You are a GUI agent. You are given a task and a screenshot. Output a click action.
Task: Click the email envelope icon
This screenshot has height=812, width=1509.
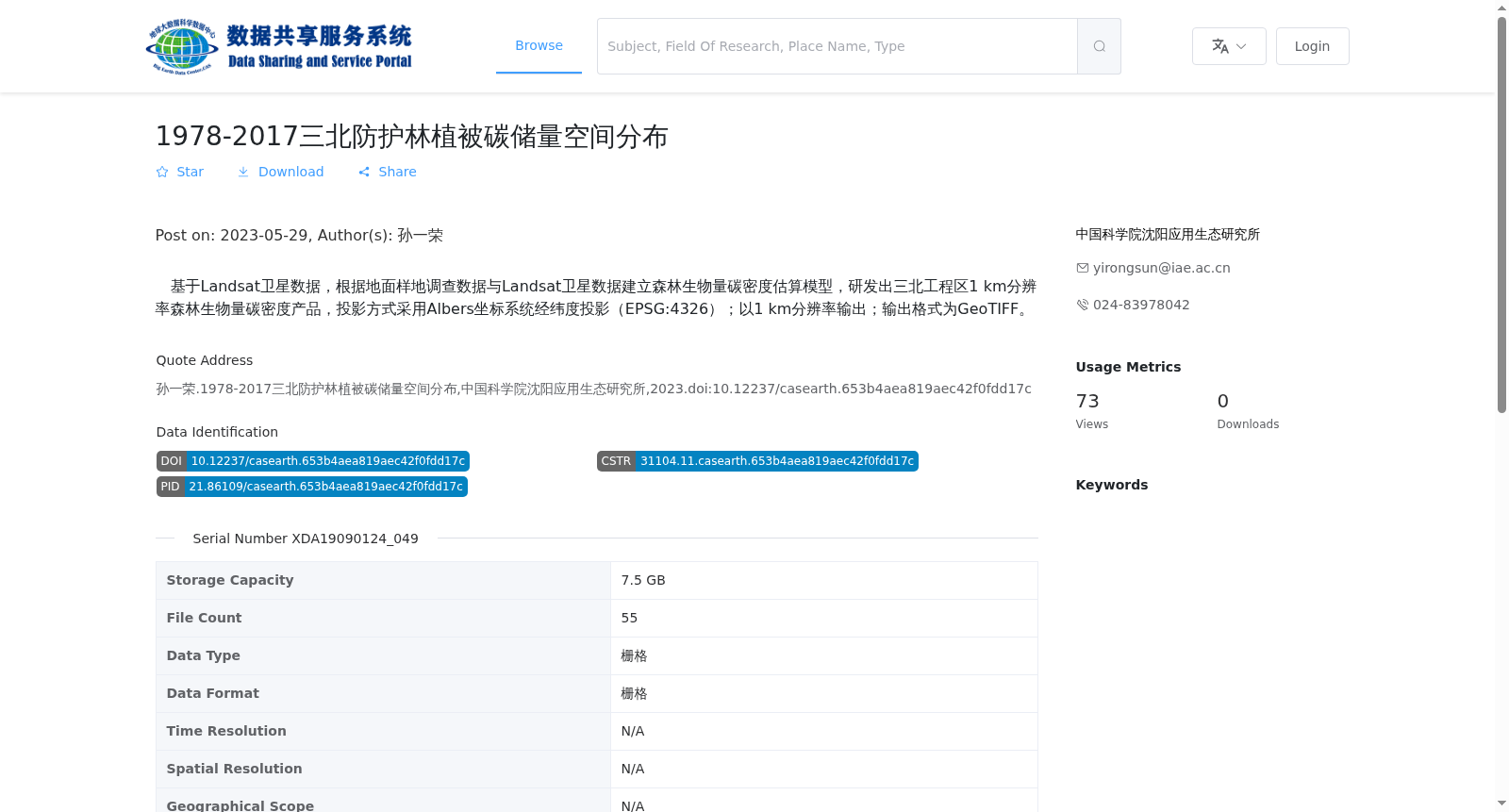click(x=1083, y=268)
